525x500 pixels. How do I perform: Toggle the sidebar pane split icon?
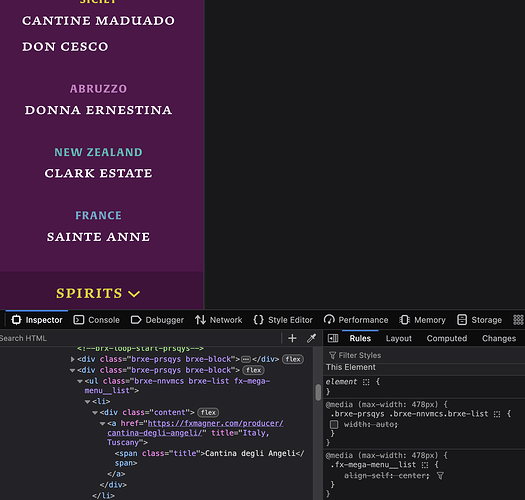pos(333,338)
